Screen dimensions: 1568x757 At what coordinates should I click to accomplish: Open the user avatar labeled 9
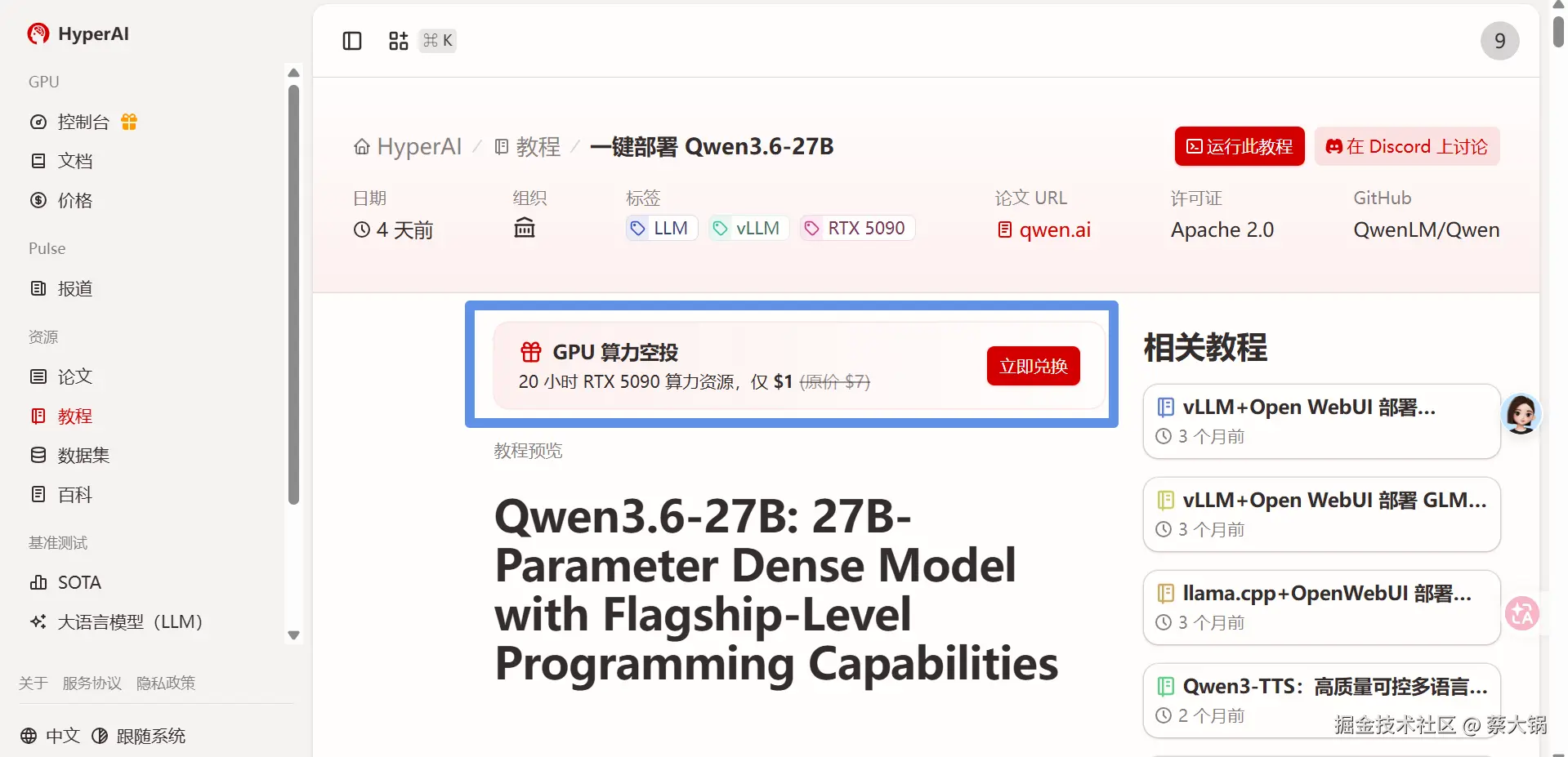[1499, 41]
